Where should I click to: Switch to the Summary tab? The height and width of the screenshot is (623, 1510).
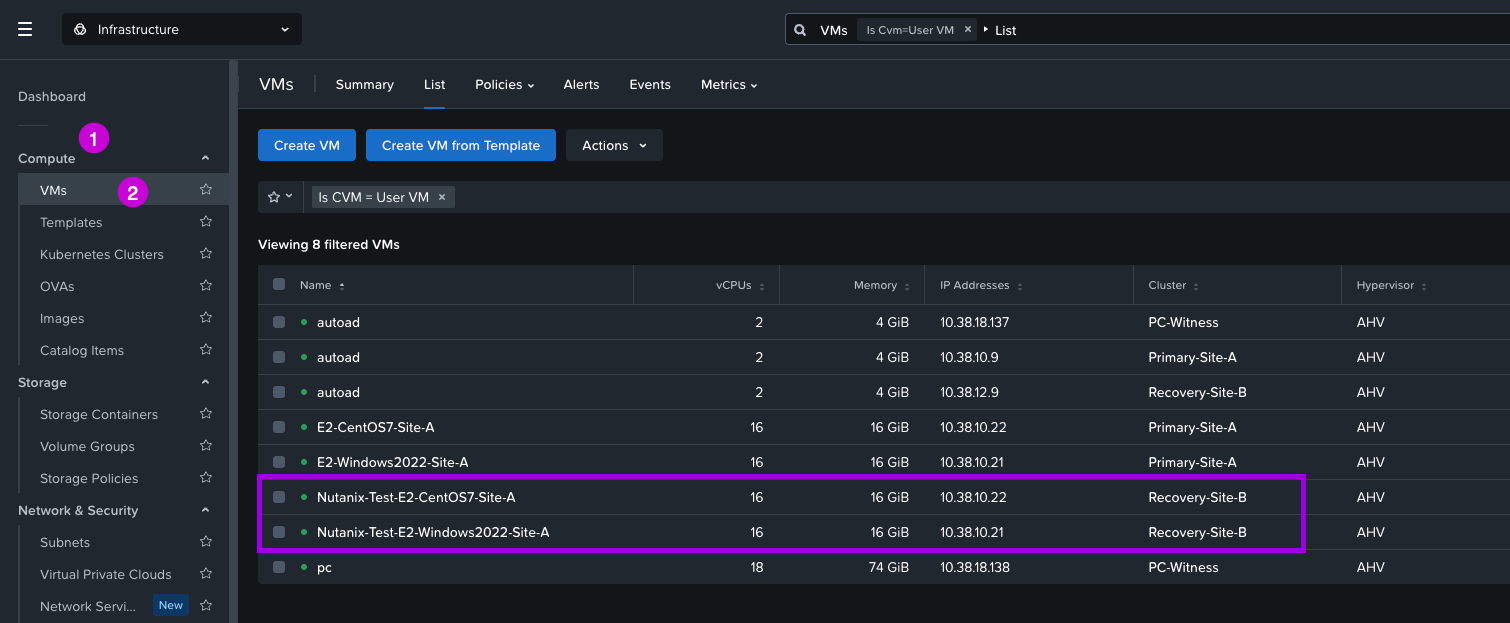(365, 85)
